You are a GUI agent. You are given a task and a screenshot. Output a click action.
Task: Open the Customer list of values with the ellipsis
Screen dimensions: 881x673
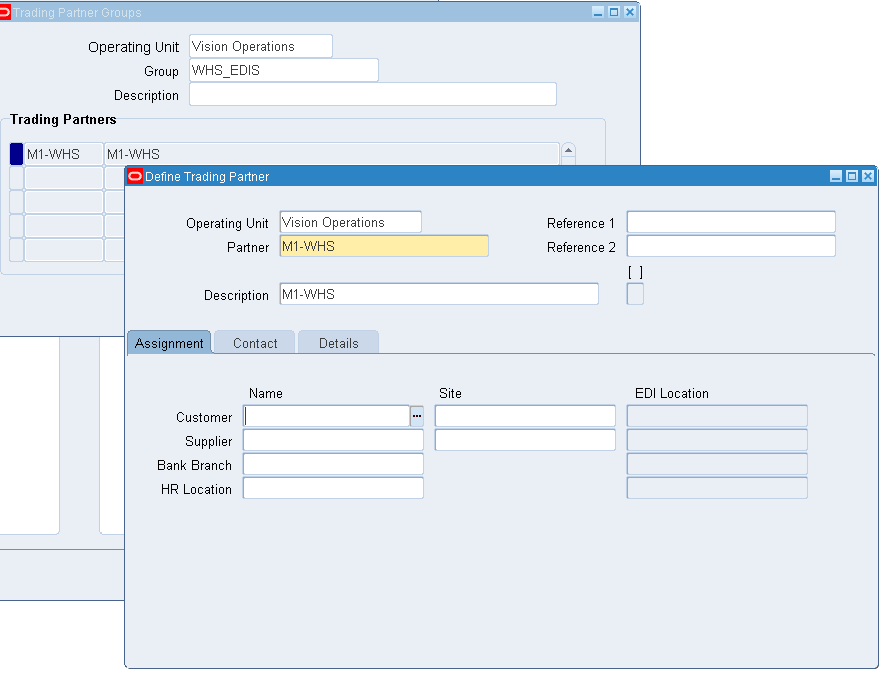417,415
